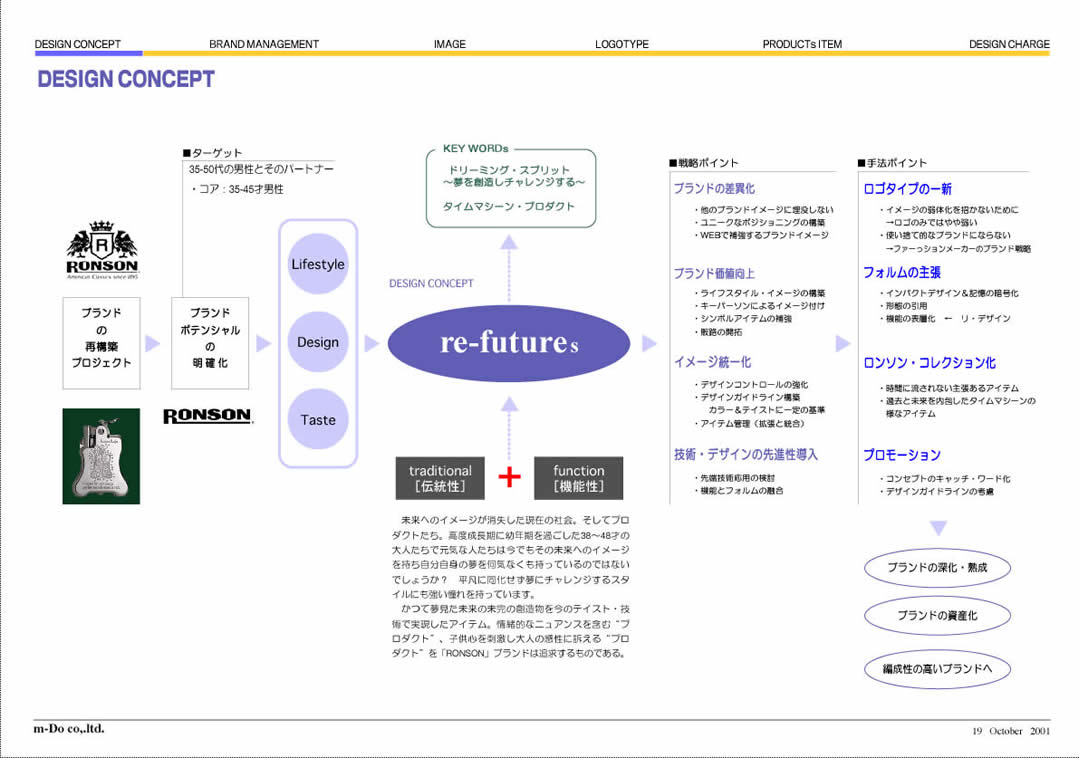
Task: Click the upward arrow beneath the KEY WORDs box
Action: [x=509, y=241]
